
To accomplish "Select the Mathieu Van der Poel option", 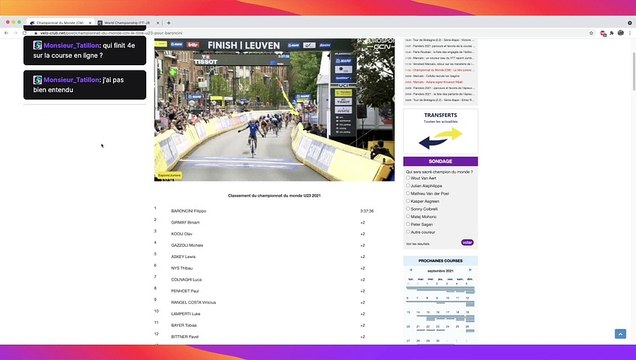I will pos(408,193).
